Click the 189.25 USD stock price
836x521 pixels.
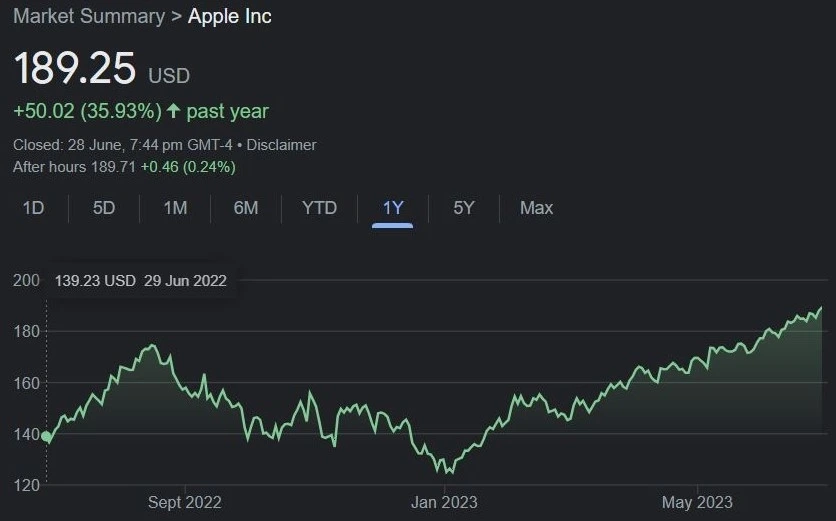coord(75,69)
